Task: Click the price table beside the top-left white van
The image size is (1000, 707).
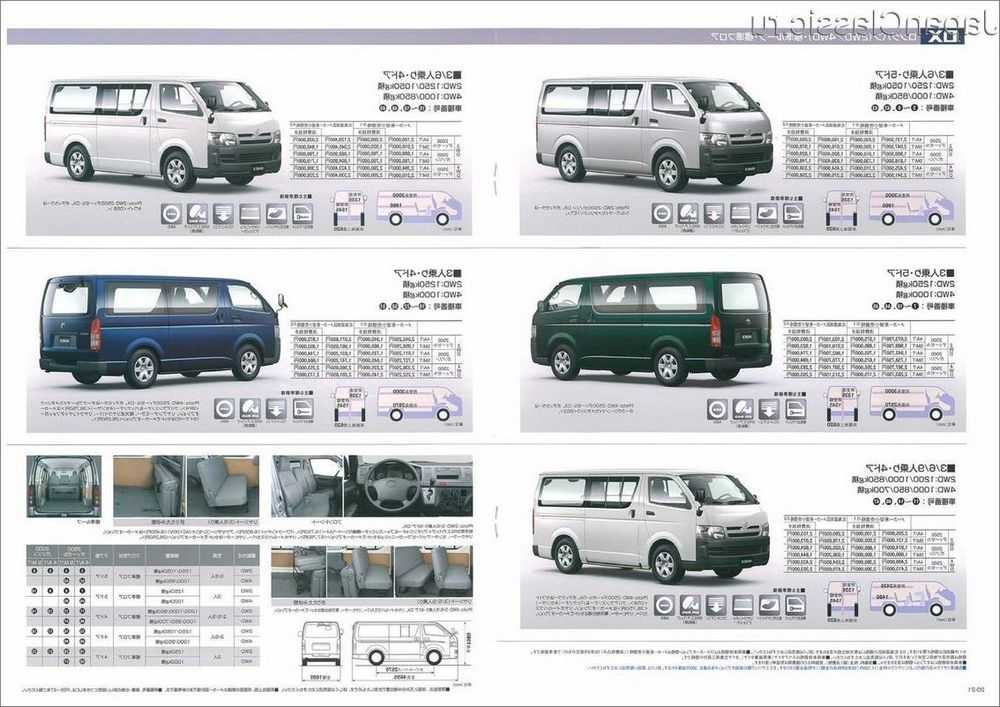Action: click(x=378, y=150)
